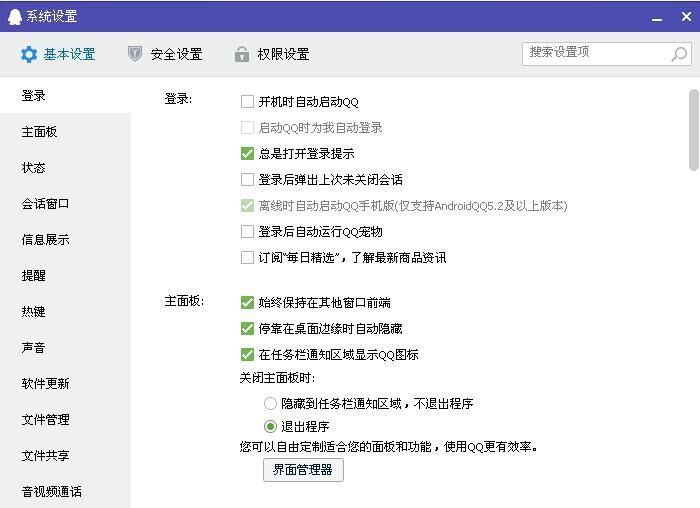Switch to the 权限设置 tab

(272, 54)
